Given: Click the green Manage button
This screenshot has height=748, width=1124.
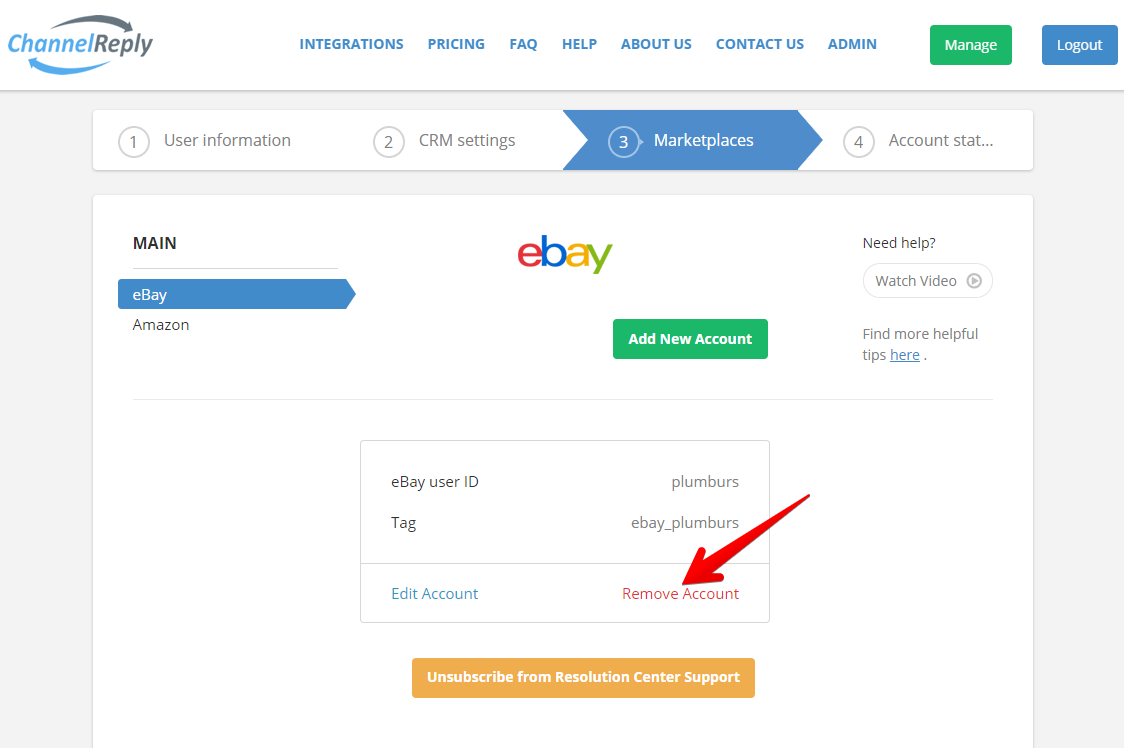Looking at the screenshot, I should pyautogui.click(x=971, y=45).
